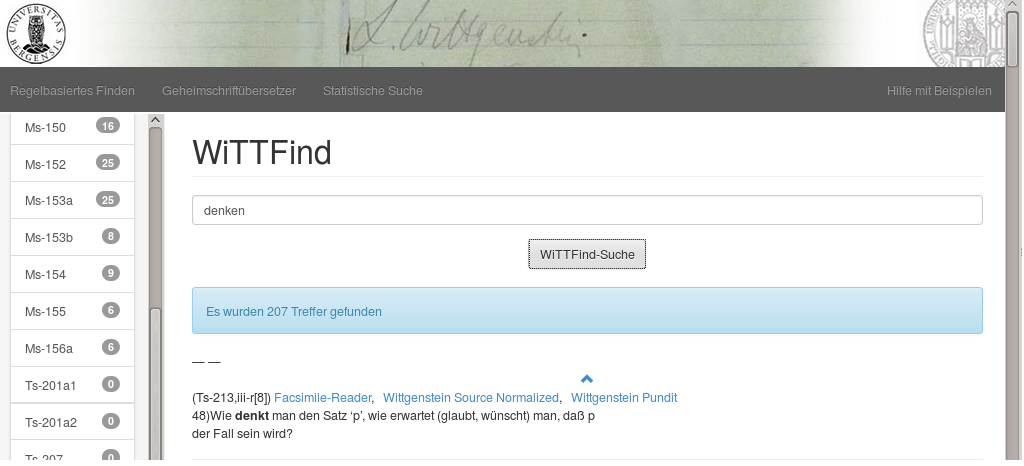Viewport: 1024px width, 466px height.
Task: Click the WiTTFind-Suche button
Action: click(x=587, y=255)
